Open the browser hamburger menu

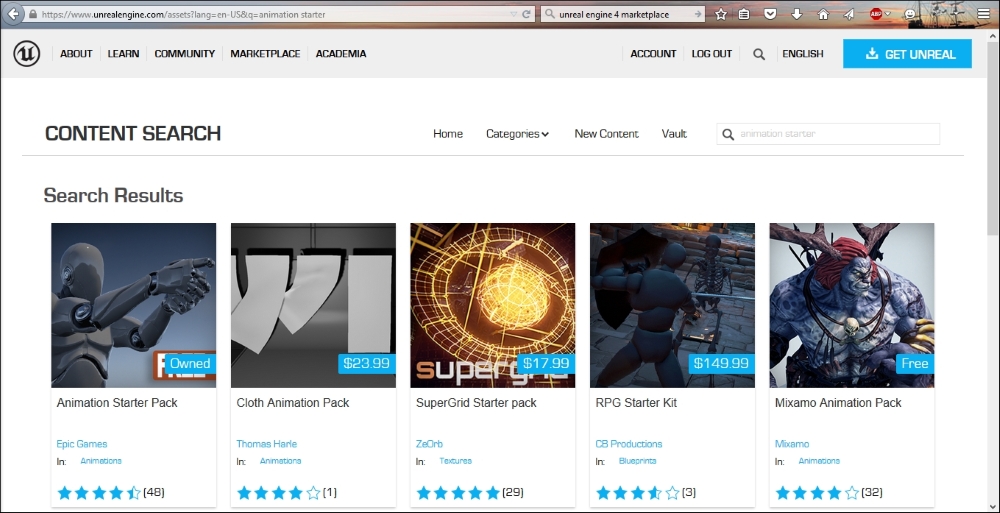tap(983, 13)
